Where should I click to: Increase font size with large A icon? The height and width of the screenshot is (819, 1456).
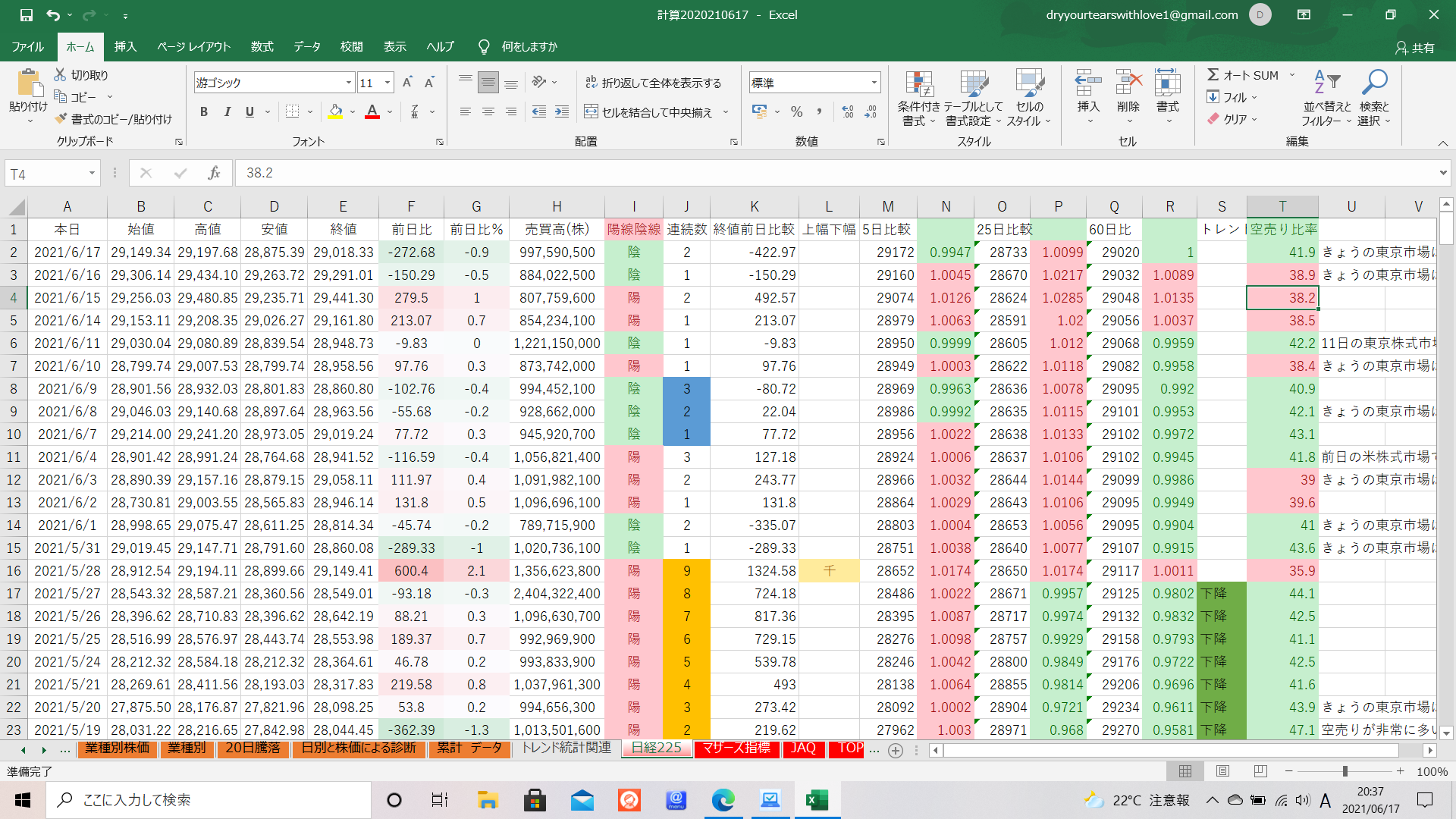tap(407, 83)
